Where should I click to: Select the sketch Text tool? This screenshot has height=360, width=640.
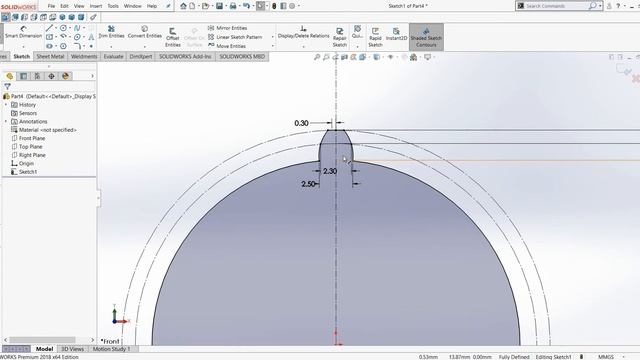pyautogui.click(x=91, y=37)
